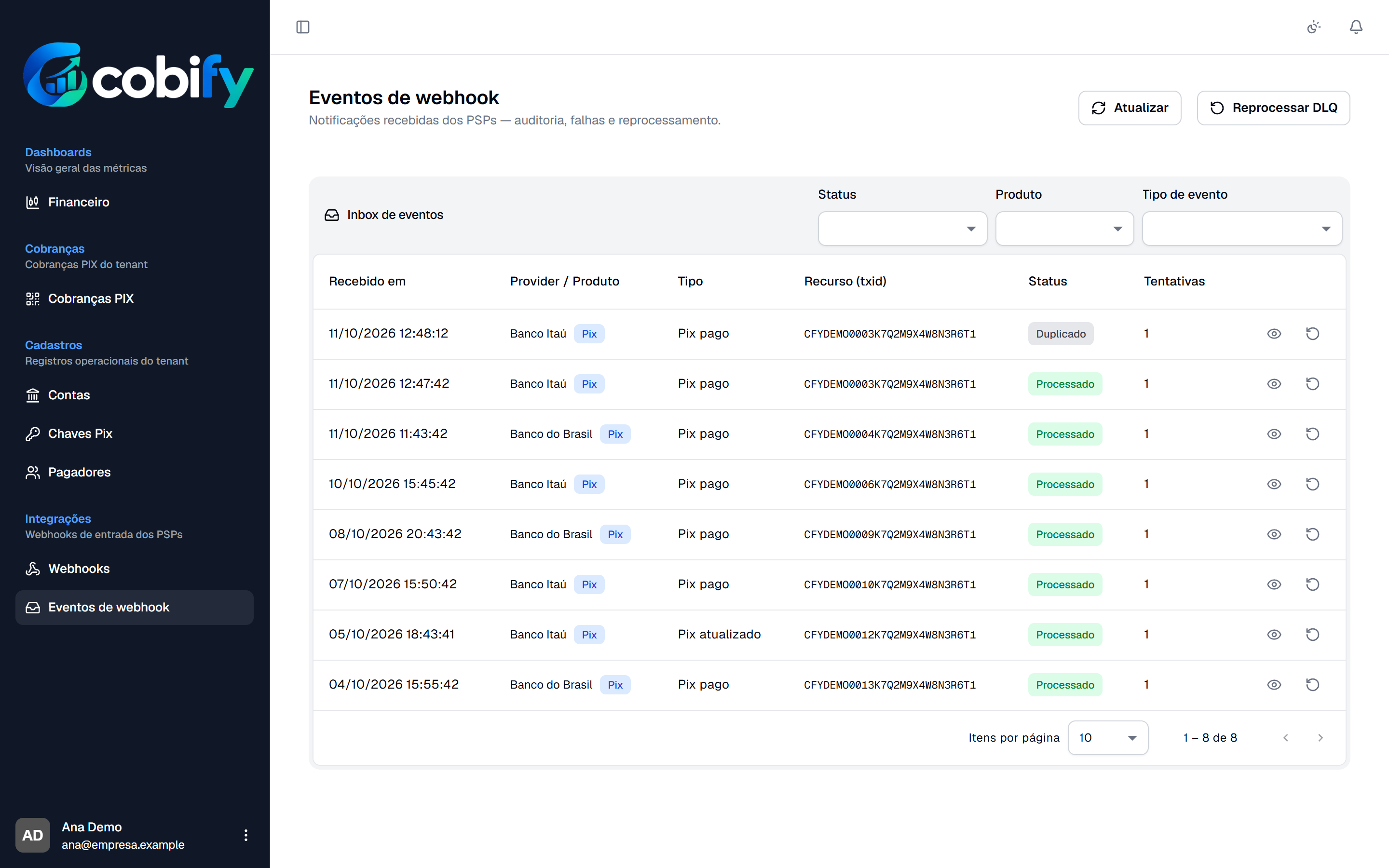1389x868 pixels.
Task: Reprocess the 10/10/2026 15:45:42 event
Action: [x=1312, y=484]
